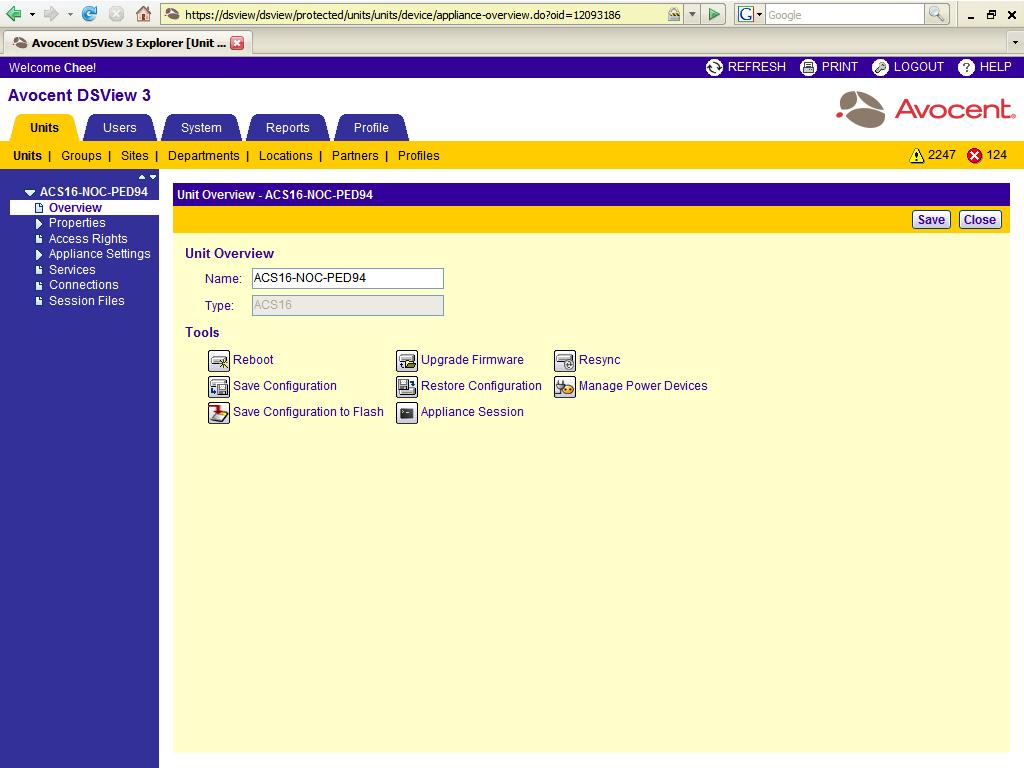Expand the Appliance Settings node
This screenshot has height=768, width=1024.
point(39,255)
